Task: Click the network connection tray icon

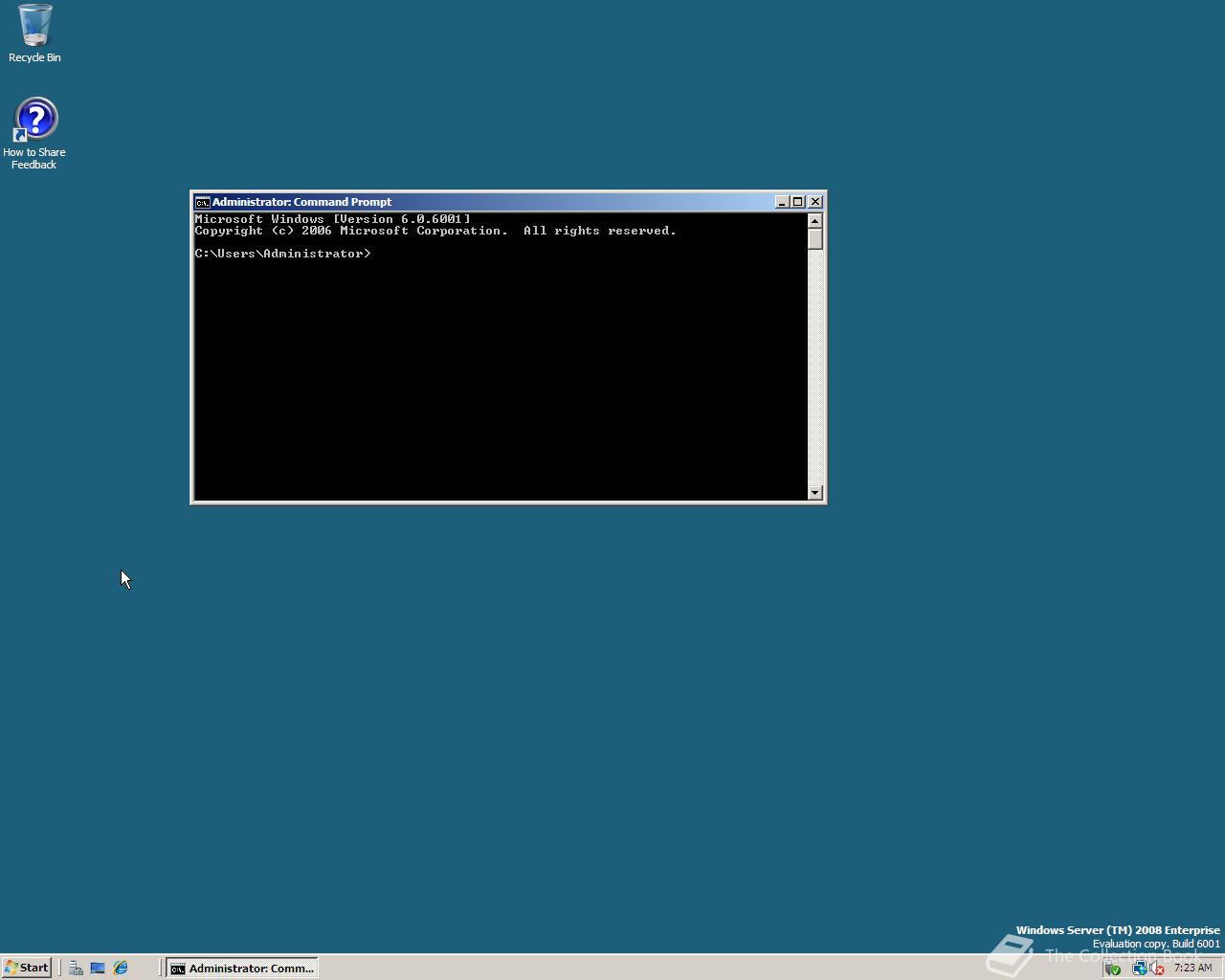Action: pos(1138,969)
